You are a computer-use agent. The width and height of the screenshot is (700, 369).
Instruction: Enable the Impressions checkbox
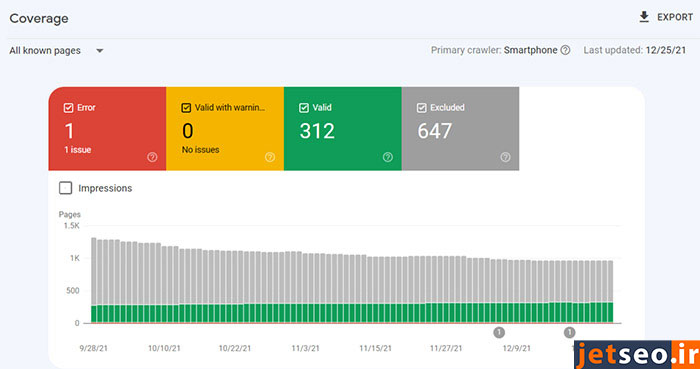click(66, 188)
